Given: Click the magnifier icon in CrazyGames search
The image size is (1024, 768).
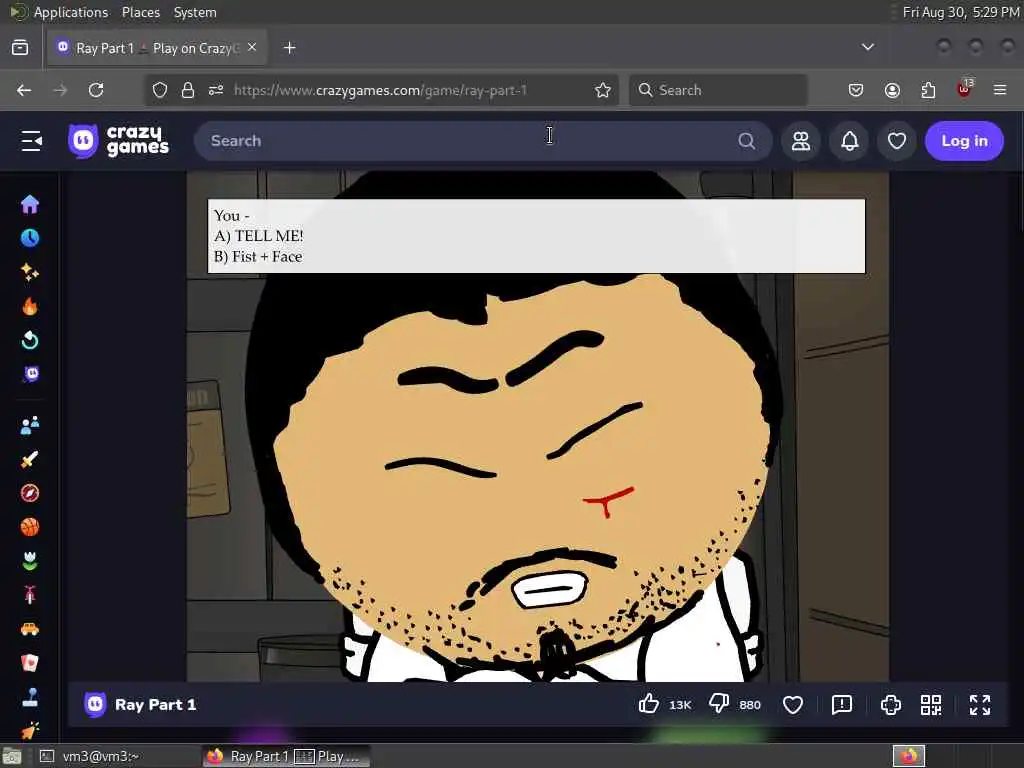Looking at the screenshot, I should (746, 141).
